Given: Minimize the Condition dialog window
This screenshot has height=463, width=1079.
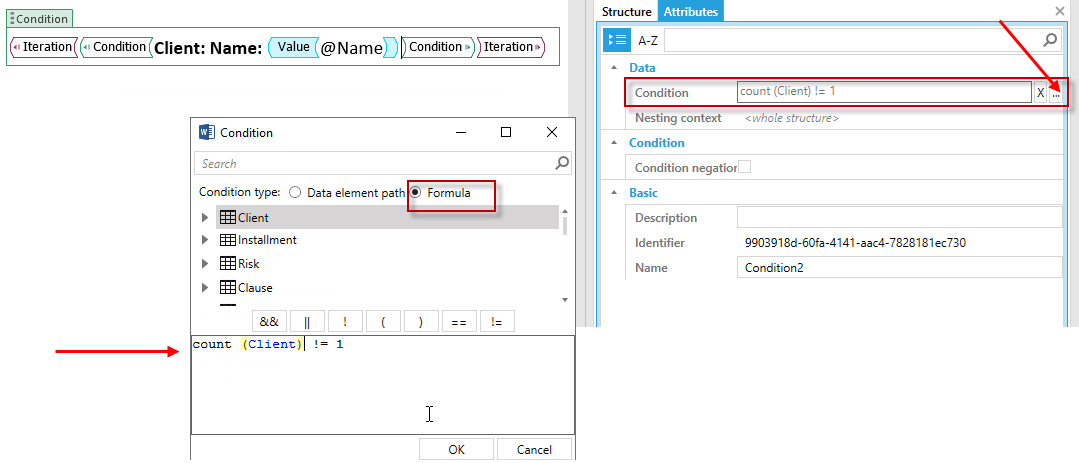Looking at the screenshot, I should pos(459,132).
